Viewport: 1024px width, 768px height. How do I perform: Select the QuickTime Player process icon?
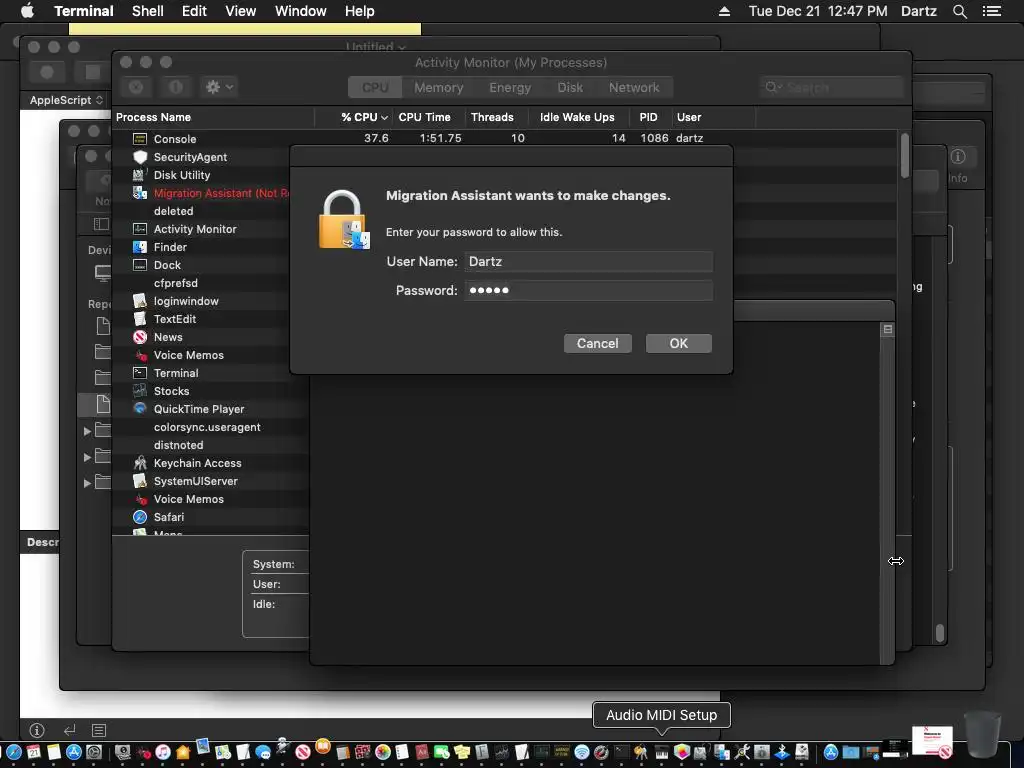[x=140, y=408]
